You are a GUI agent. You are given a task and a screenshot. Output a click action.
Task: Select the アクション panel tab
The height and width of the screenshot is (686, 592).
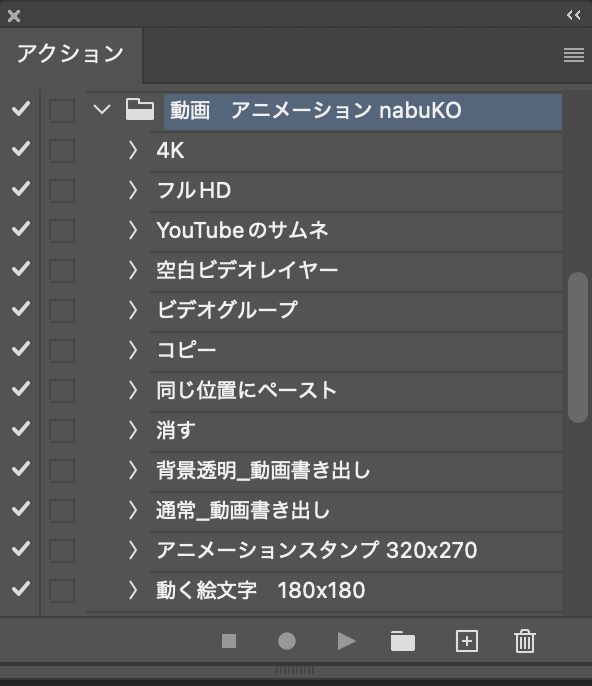pos(70,55)
